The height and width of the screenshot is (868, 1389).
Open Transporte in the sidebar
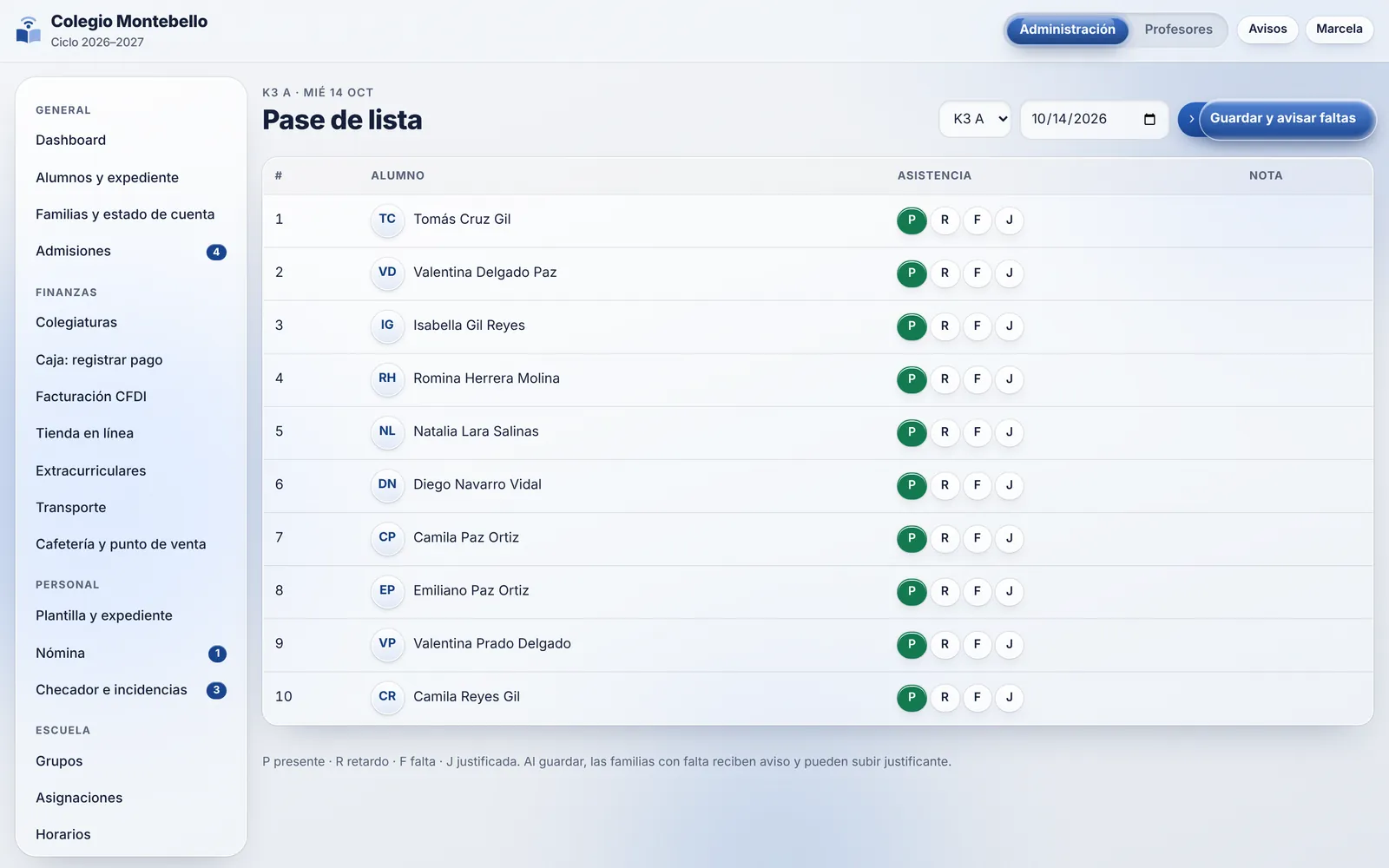pos(131,508)
